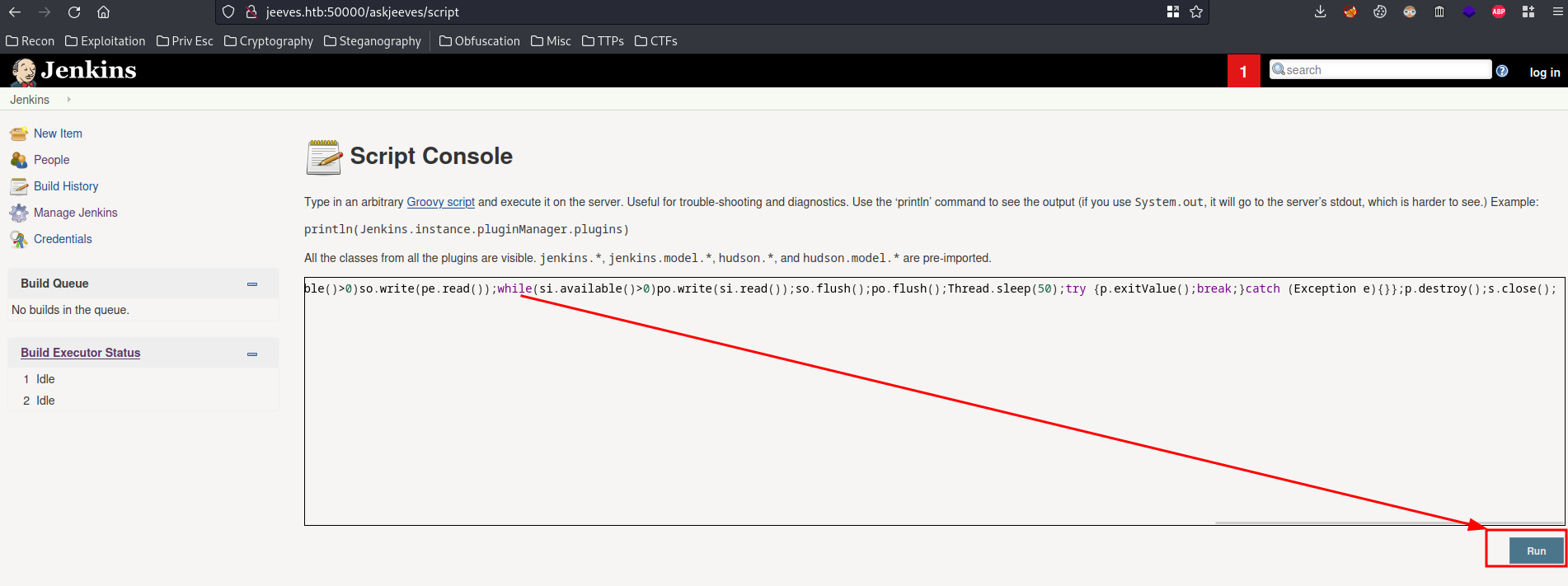Open search help question mark icon
The image size is (1568, 586).
(1502, 71)
